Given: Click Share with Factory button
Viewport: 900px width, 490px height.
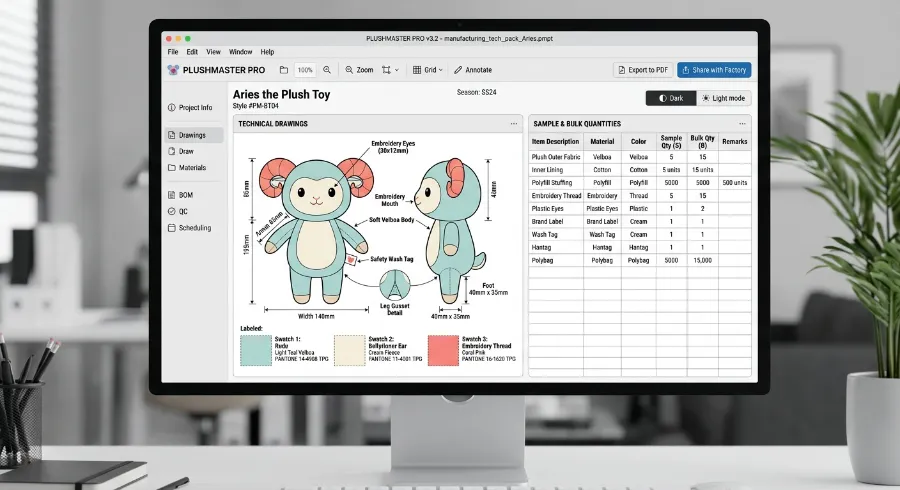Looking at the screenshot, I should [714, 70].
